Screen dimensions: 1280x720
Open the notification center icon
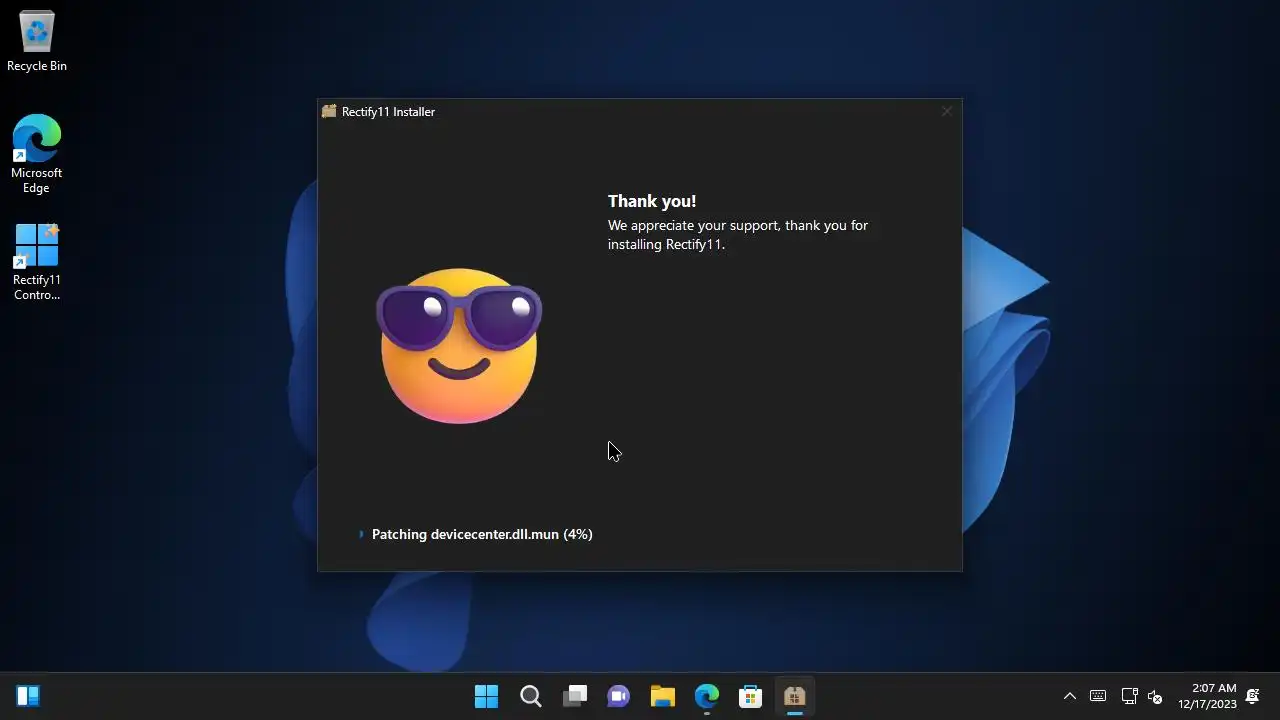1253,696
